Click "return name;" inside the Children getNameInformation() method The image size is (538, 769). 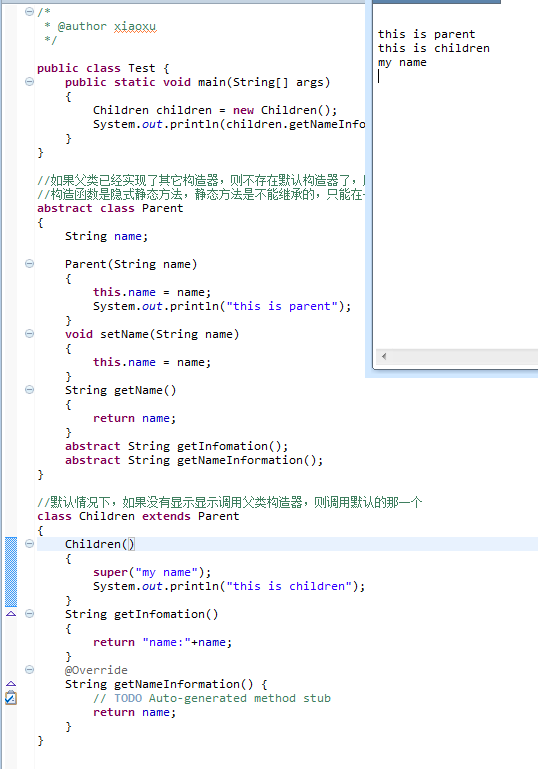click(134, 712)
